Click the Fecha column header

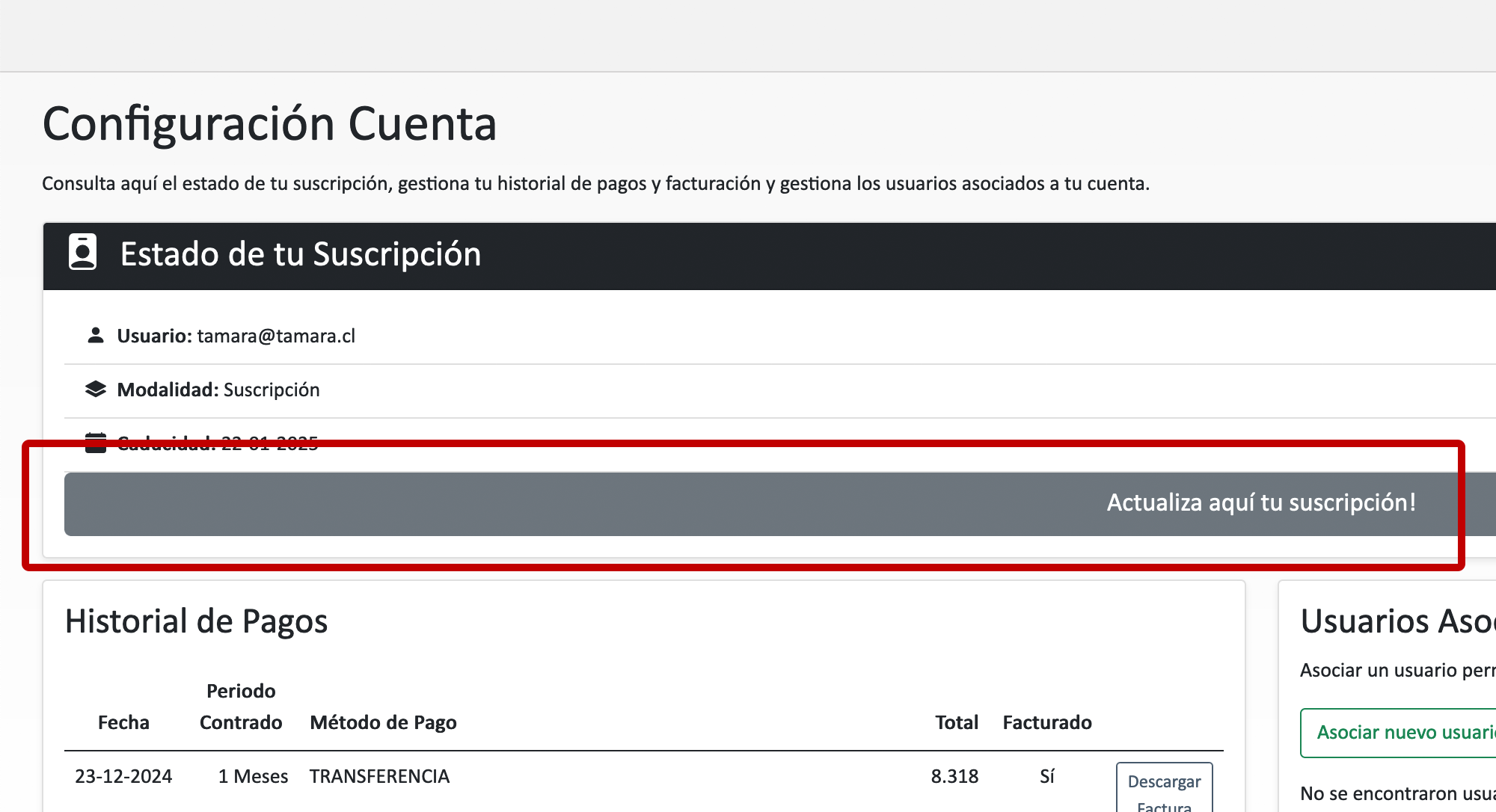[x=123, y=722]
